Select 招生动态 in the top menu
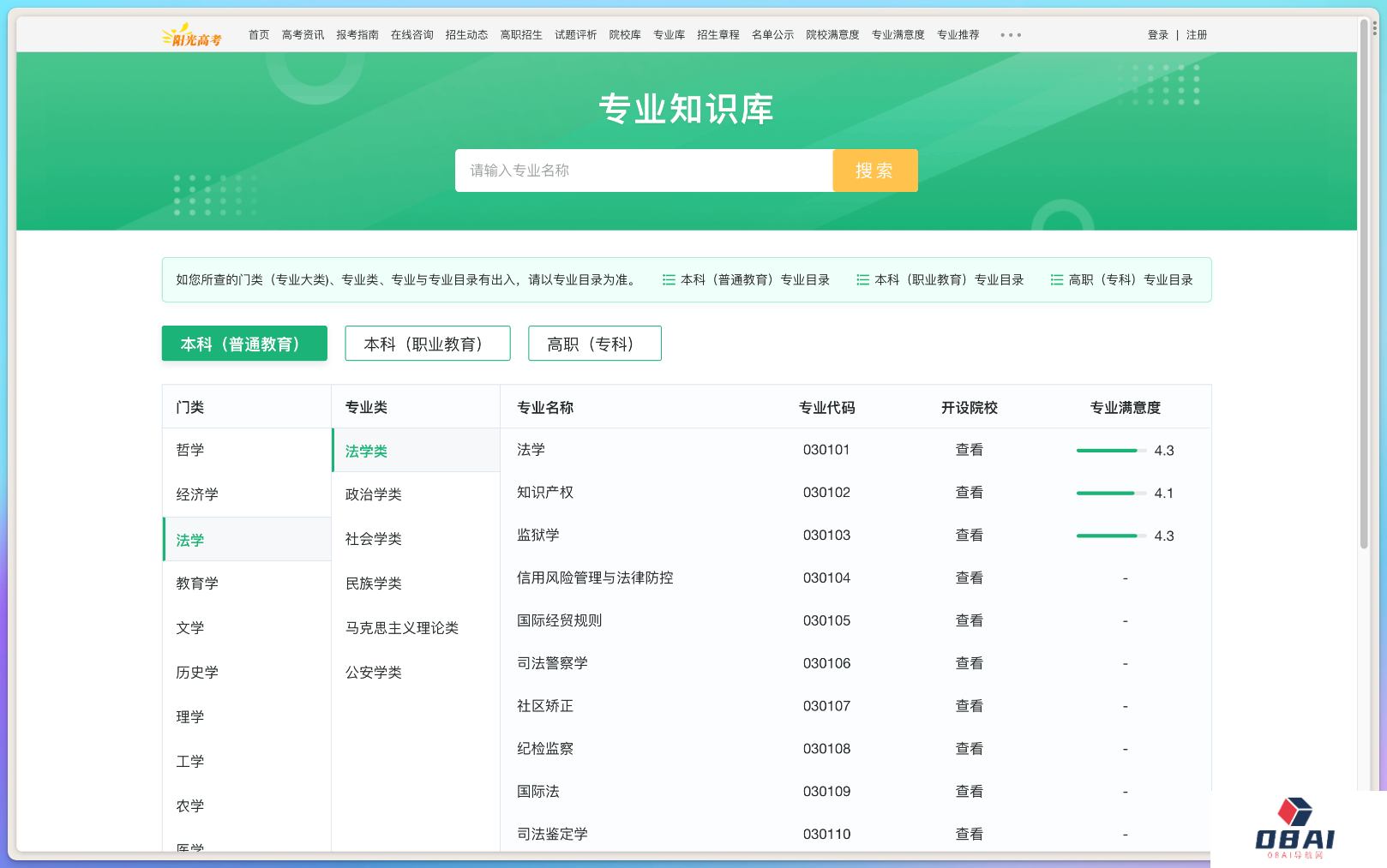 click(x=466, y=35)
